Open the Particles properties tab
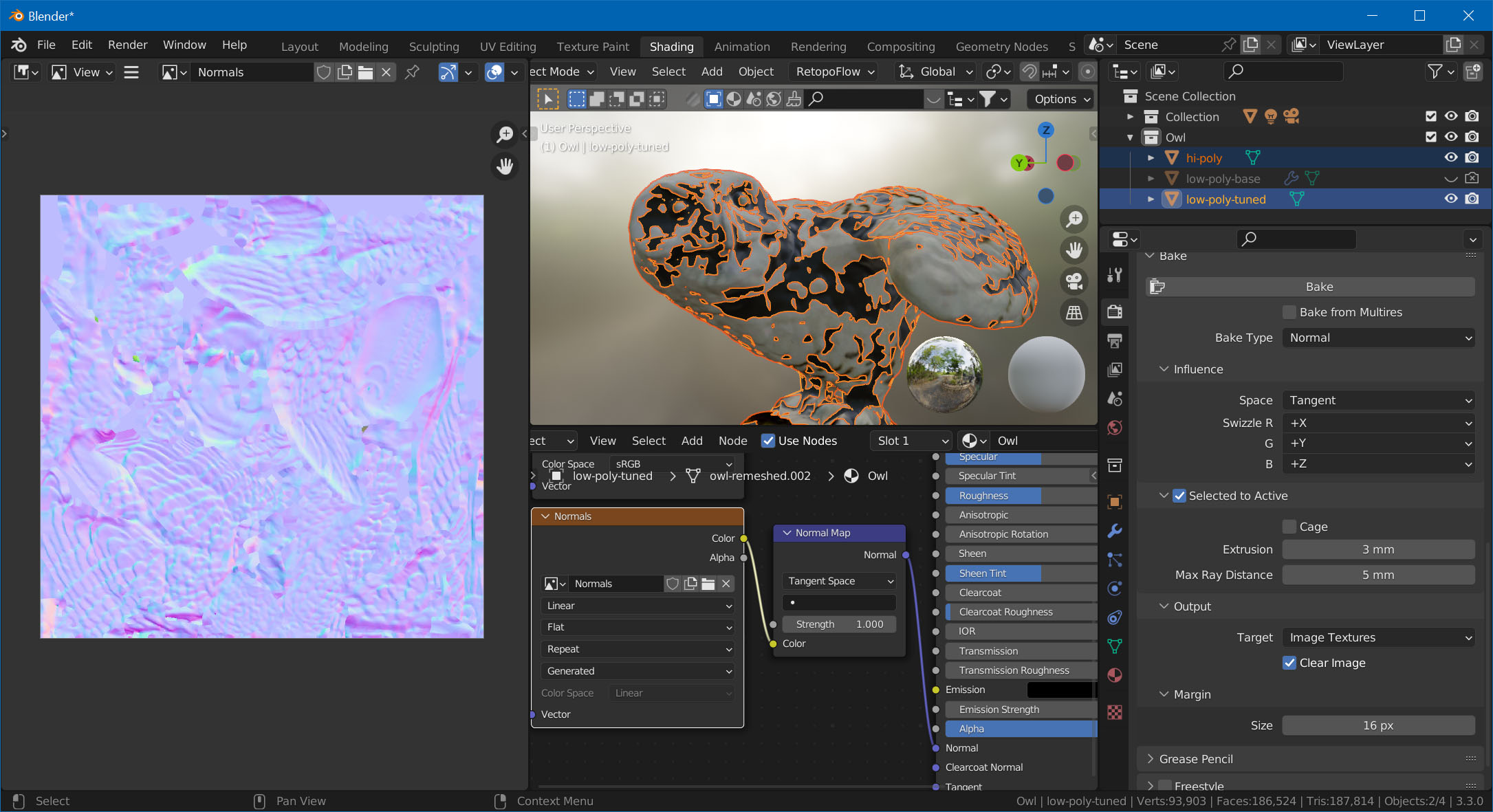Image resolution: width=1493 pixels, height=812 pixels. pyautogui.click(x=1115, y=560)
